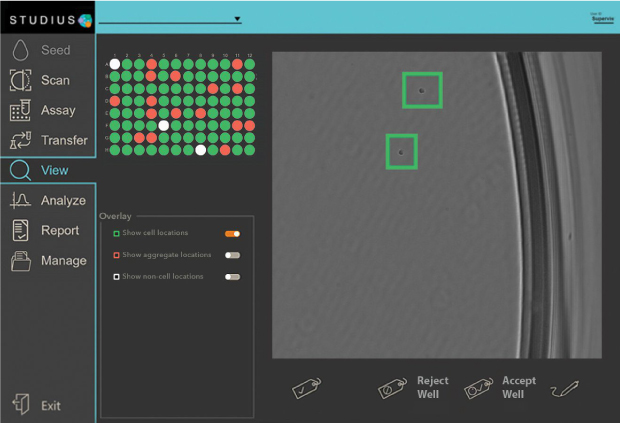
Task: Click the checkmark tag icon
Action: click(305, 388)
